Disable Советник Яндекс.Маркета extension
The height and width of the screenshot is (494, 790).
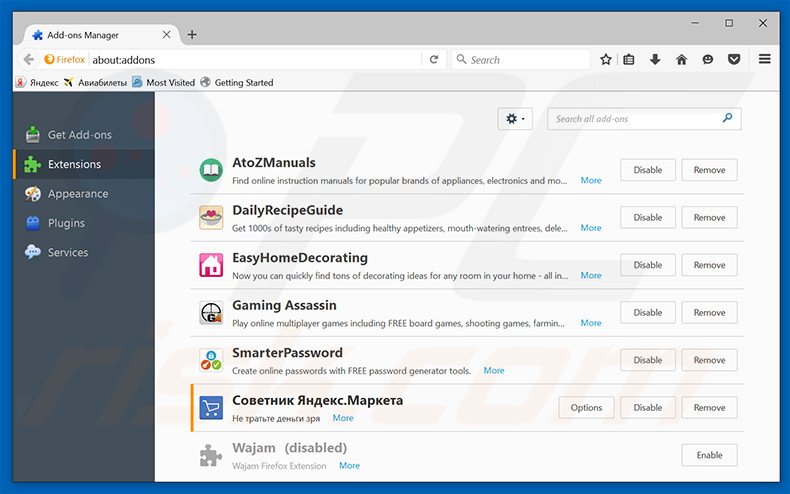click(x=648, y=407)
